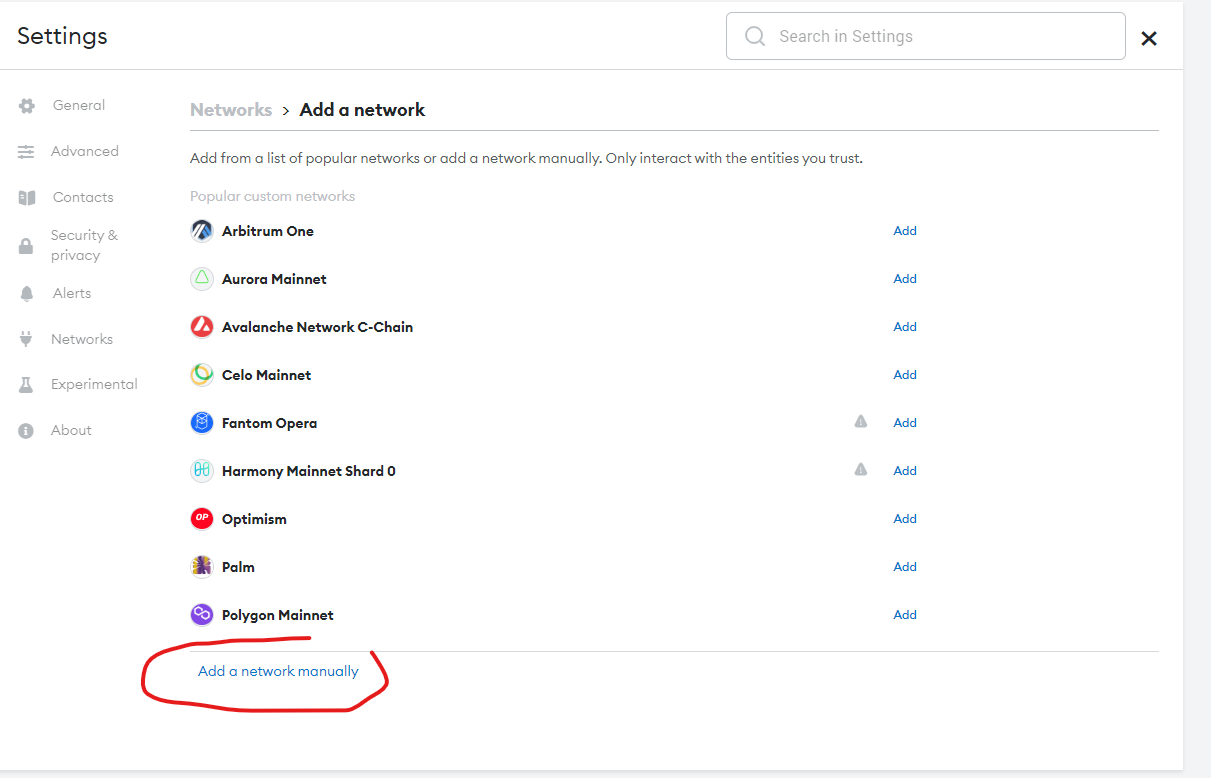
Task: Go back via Networks breadcrumb
Action: (231, 110)
